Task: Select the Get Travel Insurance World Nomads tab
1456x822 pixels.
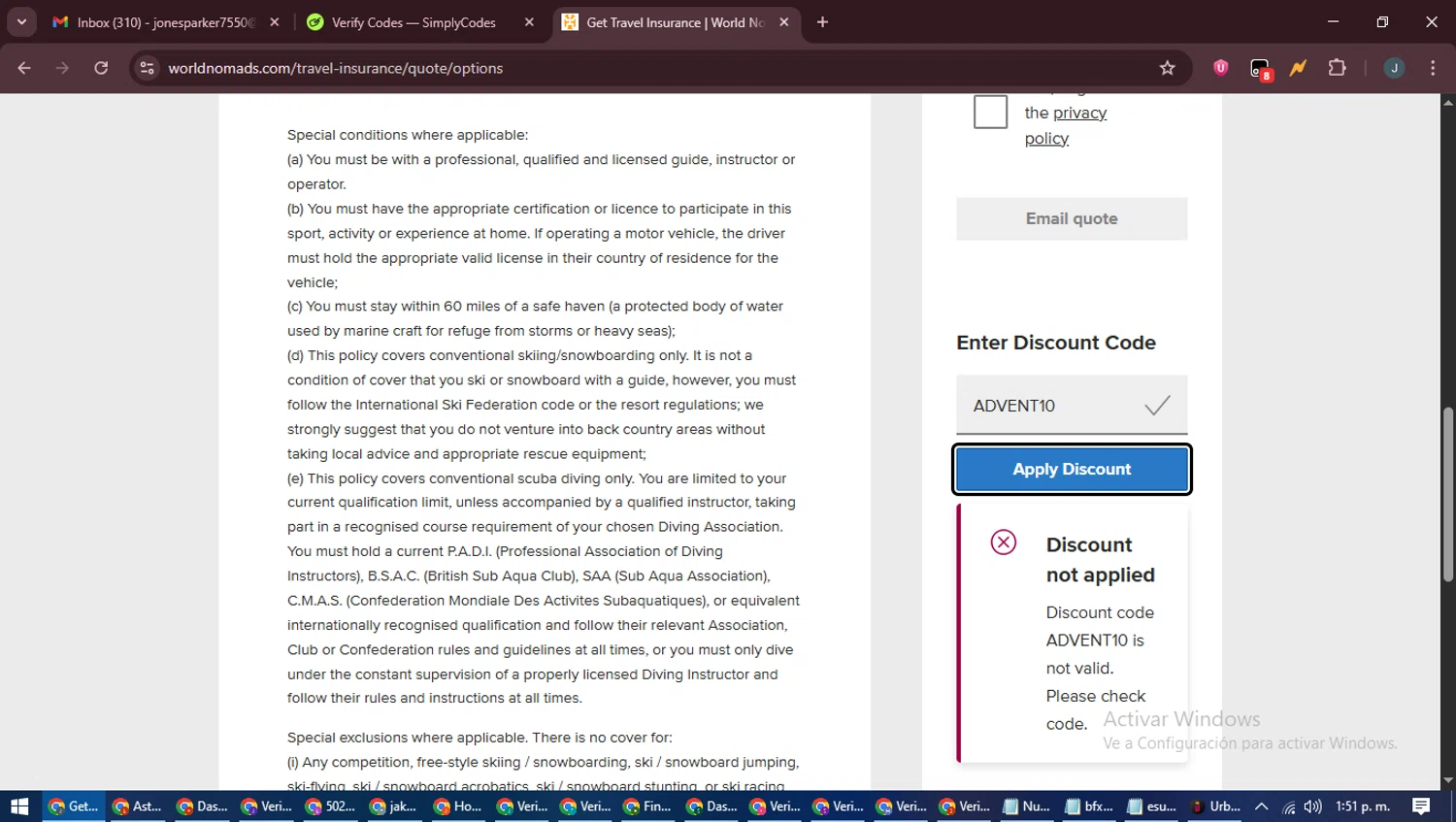Action: click(677, 22)
